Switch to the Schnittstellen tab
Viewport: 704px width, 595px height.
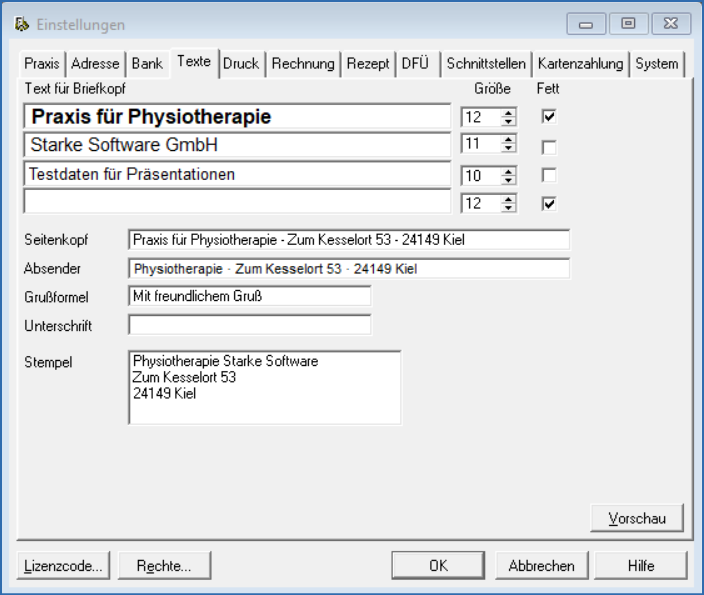(486, 64)
